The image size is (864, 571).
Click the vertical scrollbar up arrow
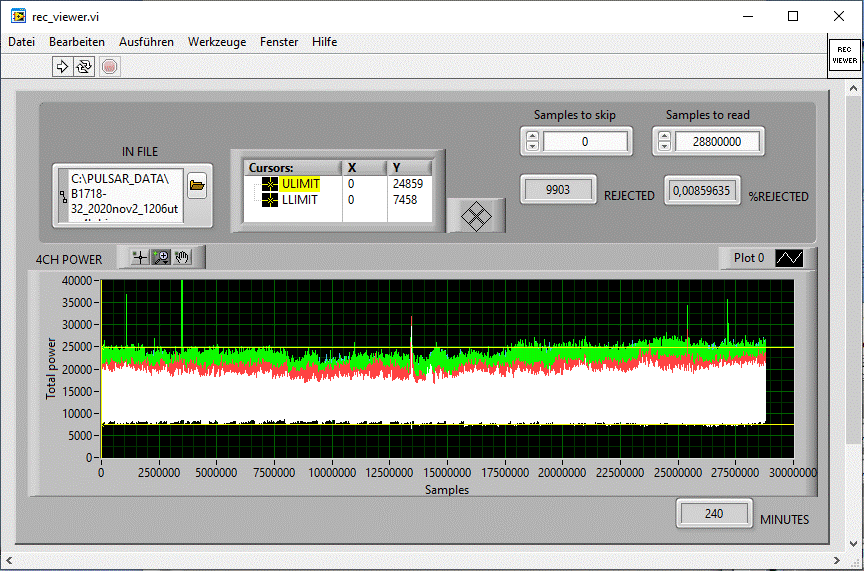click(854, 88)
